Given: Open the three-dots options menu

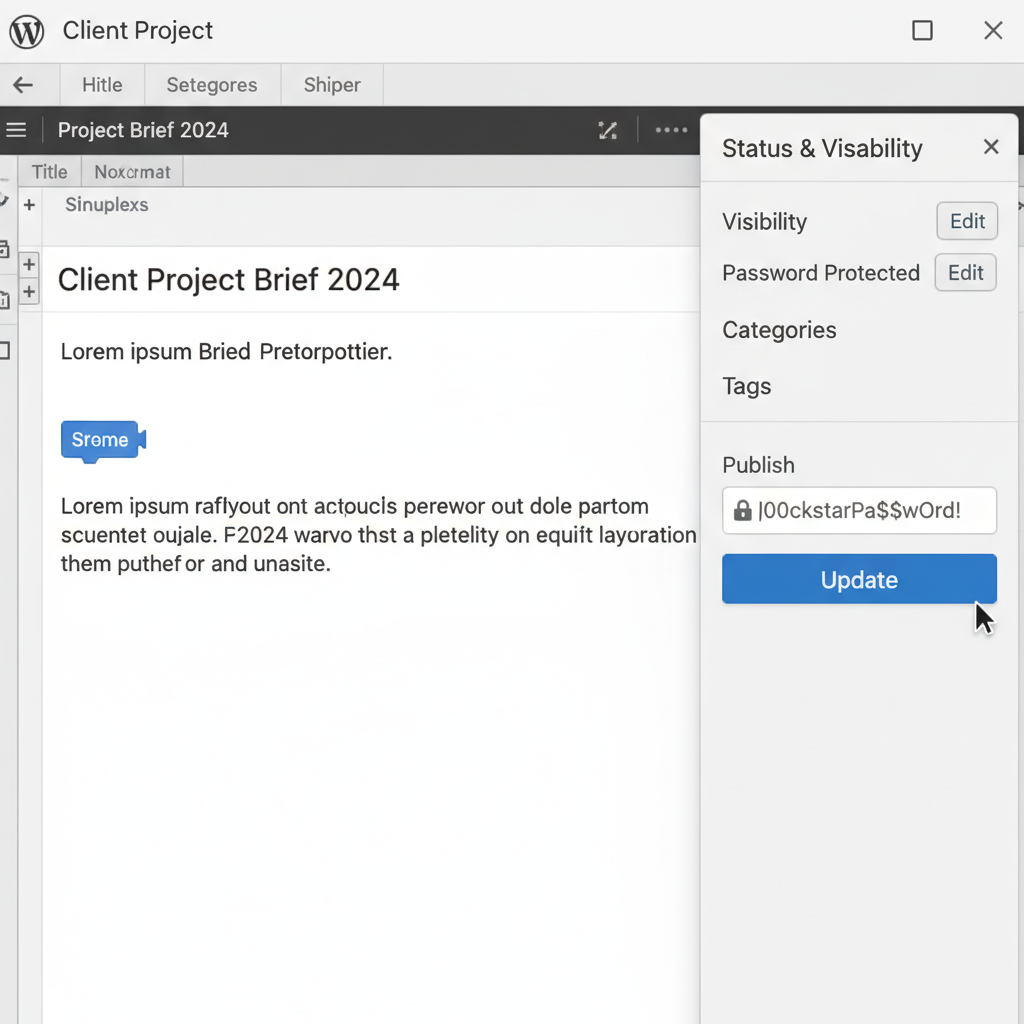Looking at the screenshot, I should coord(670,130).
